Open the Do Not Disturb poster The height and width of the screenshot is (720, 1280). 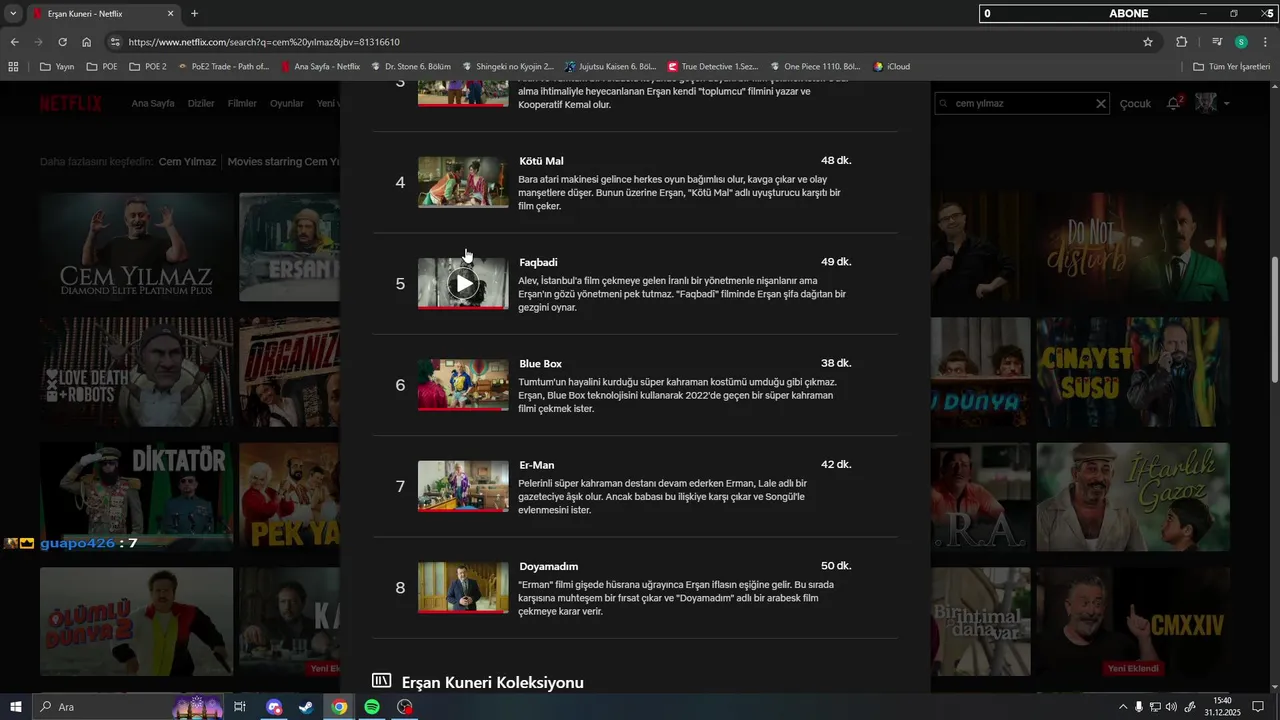pyautogui.click(x=1133, y=247)
